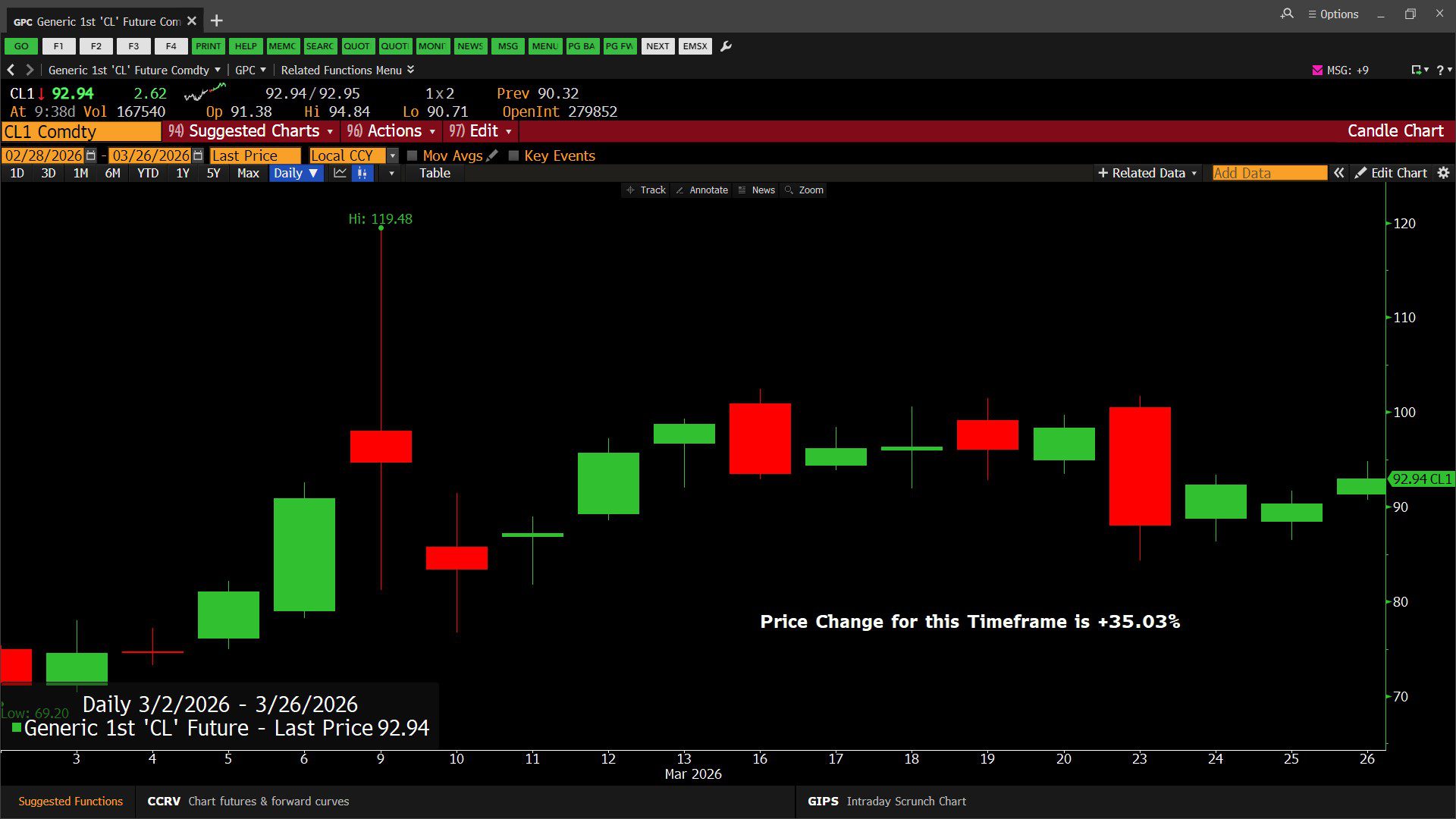Image resolution: width=1456 pixels, height=819 pixels.
Task: Expand the Local CCY currency dropdown
Action: [392, 155]
